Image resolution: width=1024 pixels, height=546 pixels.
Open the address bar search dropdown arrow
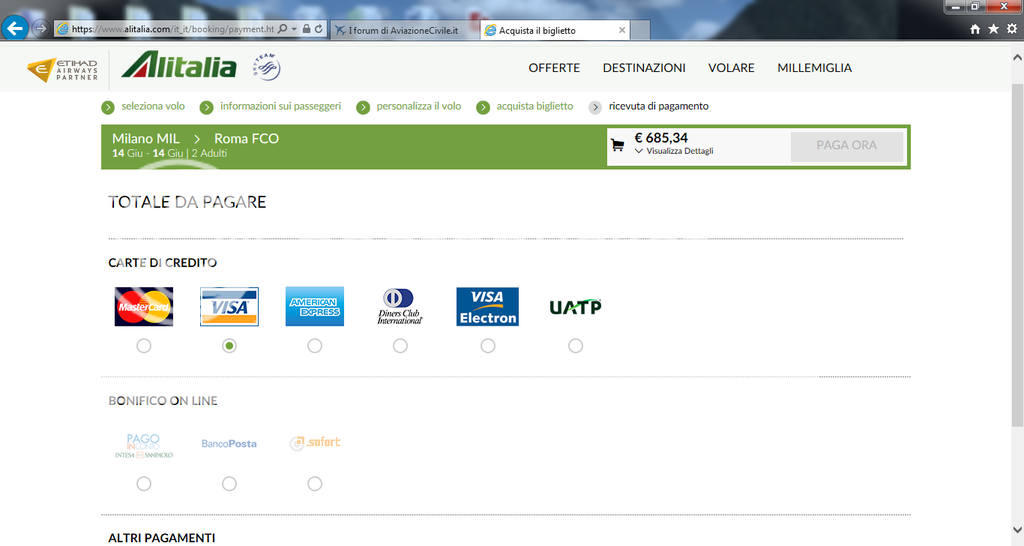(293, 30)
